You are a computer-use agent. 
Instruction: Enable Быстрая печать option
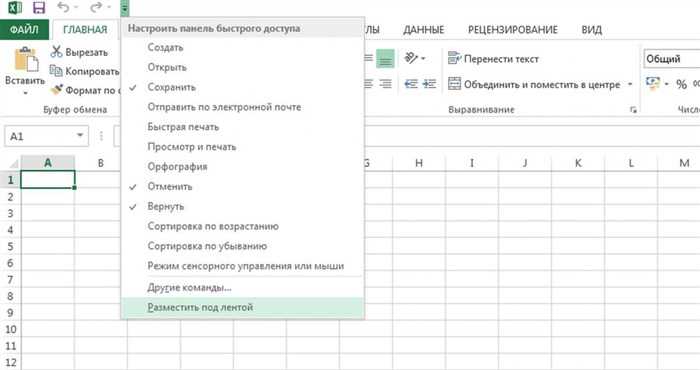[x=243, y=127]
